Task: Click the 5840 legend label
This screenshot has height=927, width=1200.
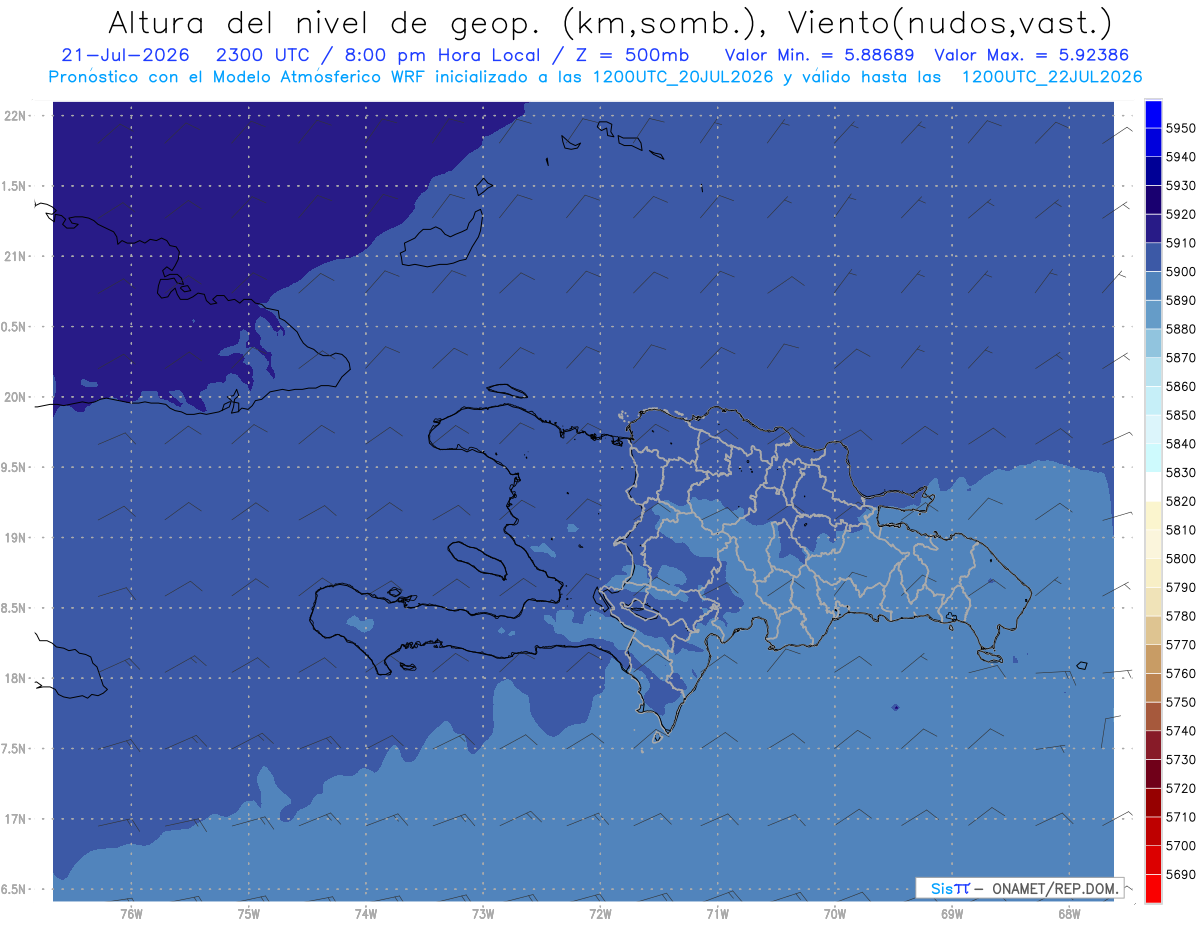Action: tap(1180, 444)
